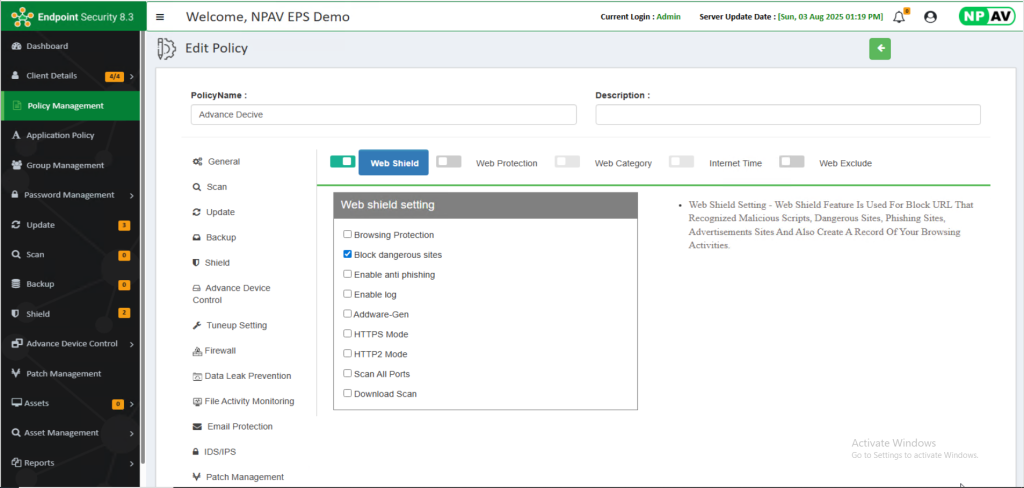Open the user profile icon

tap(931, 17)
